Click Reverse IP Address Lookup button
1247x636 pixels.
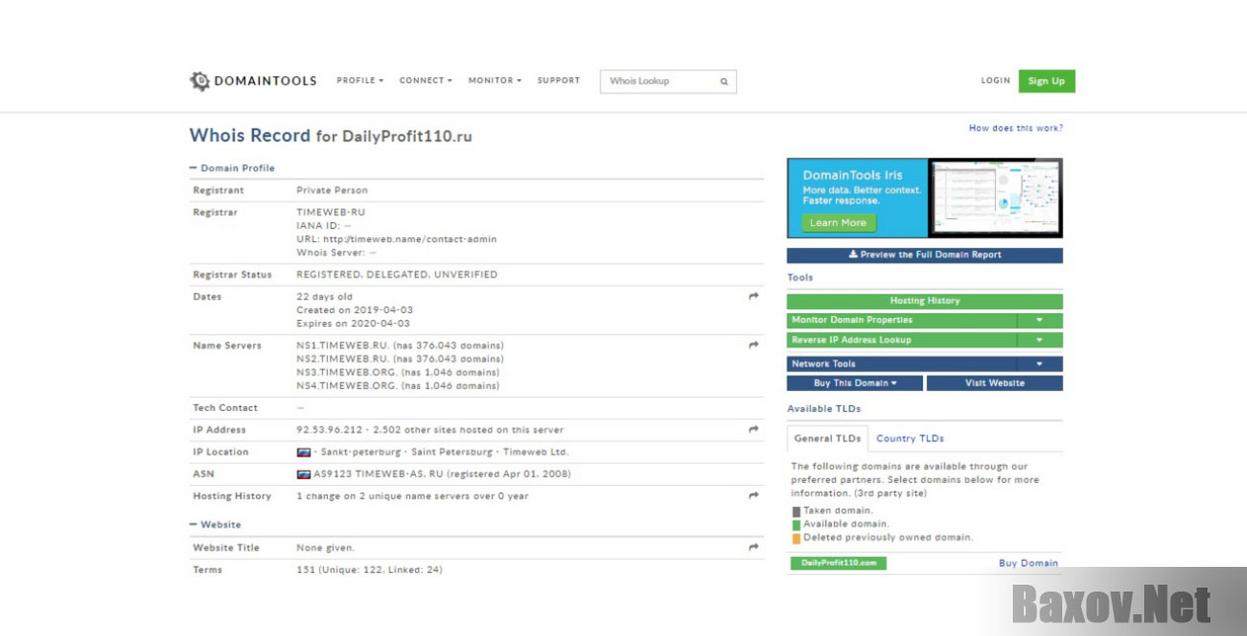pyautogui.click(x=902, y=340)
